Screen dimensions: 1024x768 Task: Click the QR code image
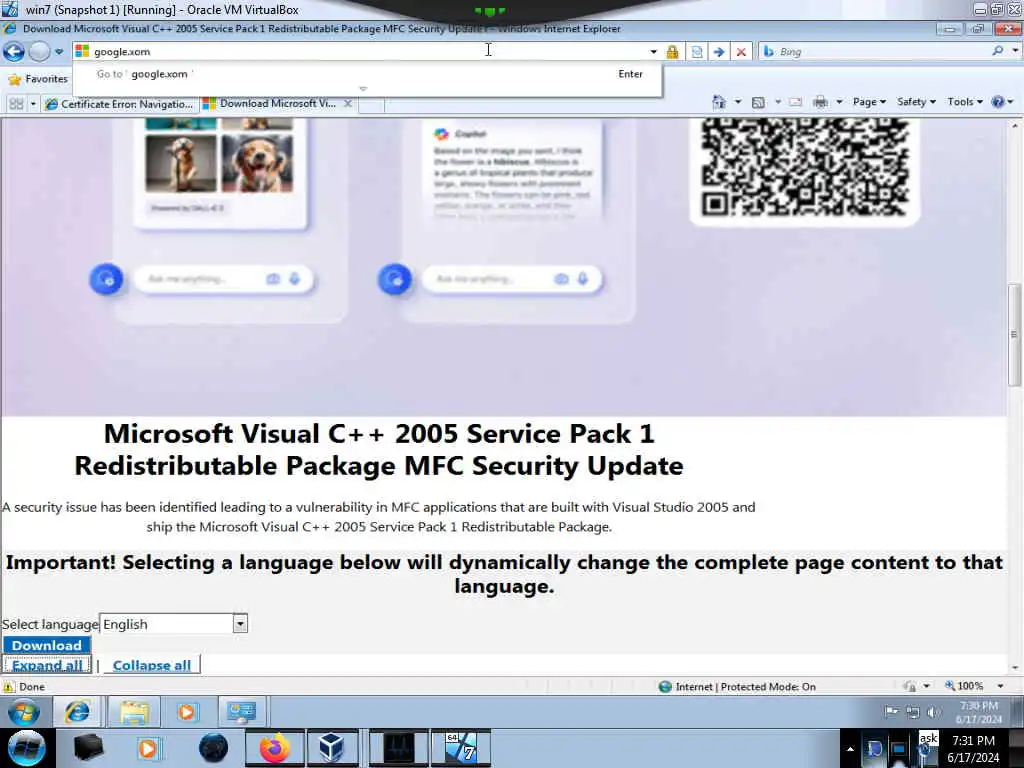click(805, 168)
